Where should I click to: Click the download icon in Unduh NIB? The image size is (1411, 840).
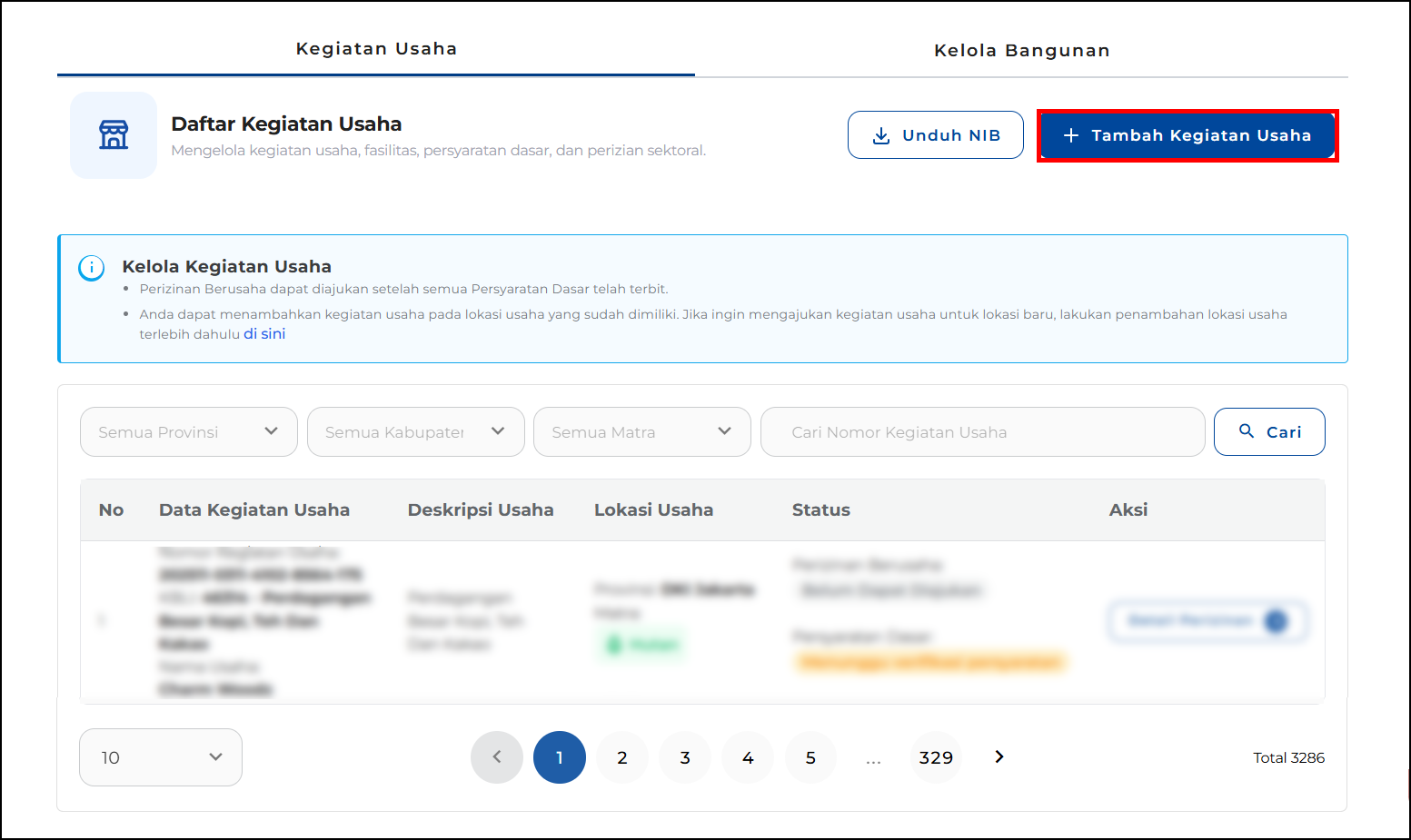coord(880,136)
